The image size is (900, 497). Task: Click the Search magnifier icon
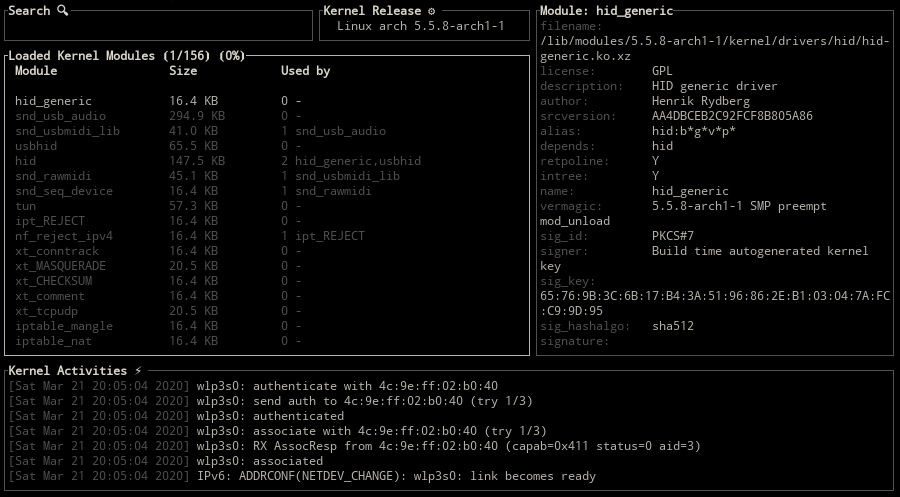pyautogui.click(x=63, y=11)
